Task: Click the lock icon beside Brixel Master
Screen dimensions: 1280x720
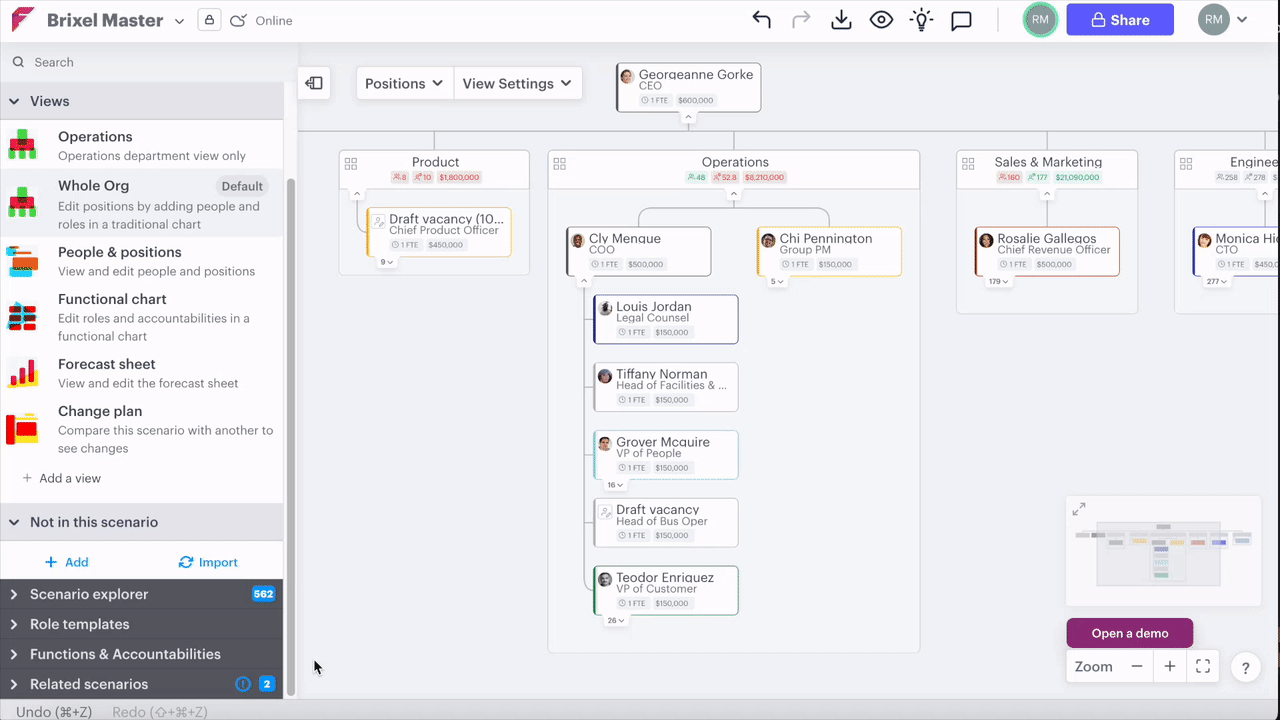Action: tap(209, 20)
